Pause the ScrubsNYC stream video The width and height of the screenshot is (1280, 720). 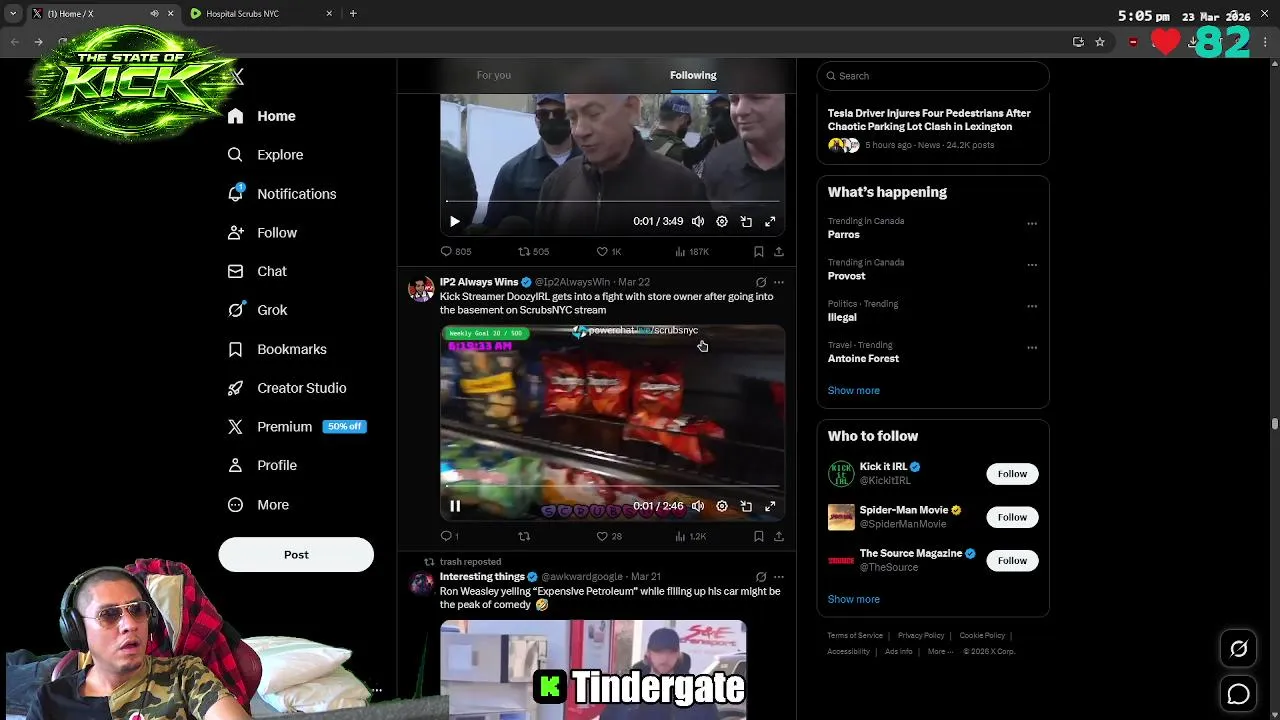[x=455, y=506]
